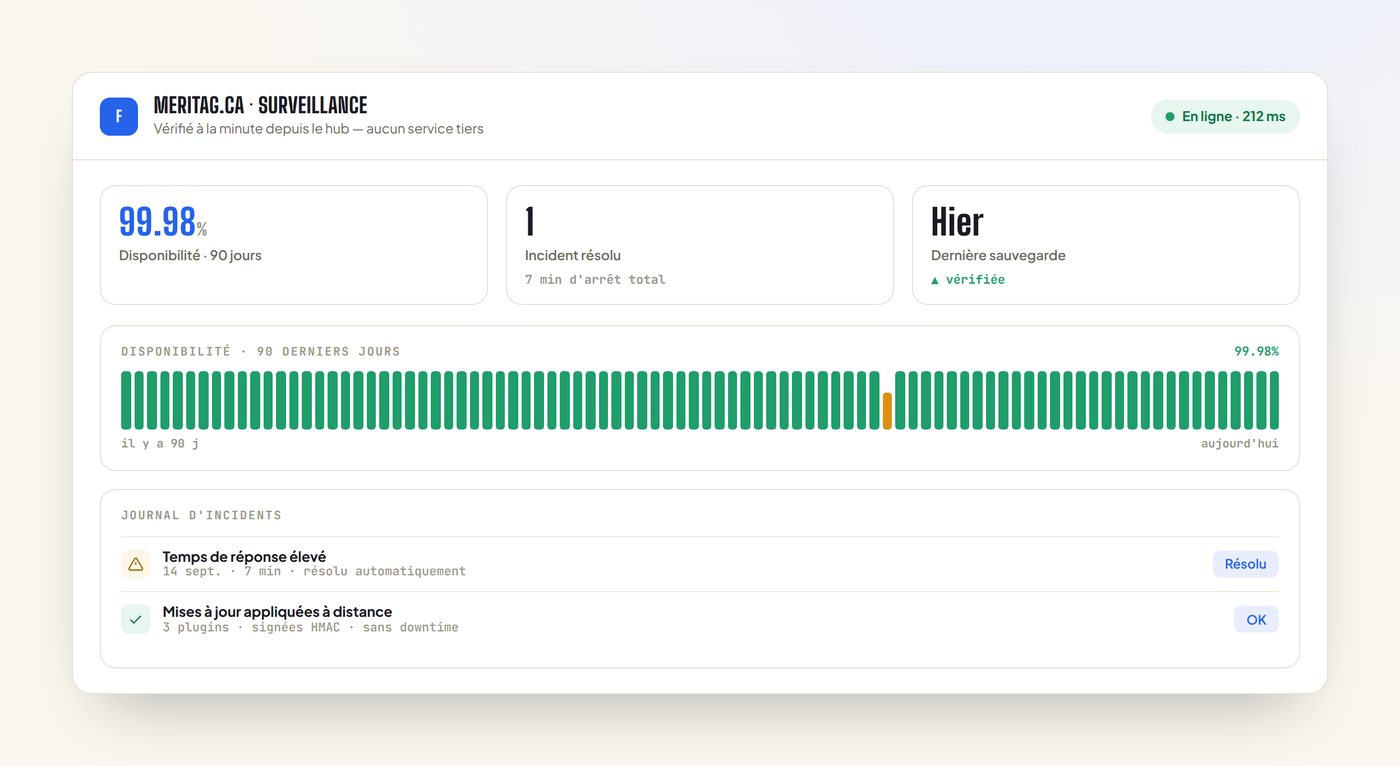Click the "MERITAG.CA · SURVEILLANCE" title
The image size is (1400, 766).
pos(260,105)
